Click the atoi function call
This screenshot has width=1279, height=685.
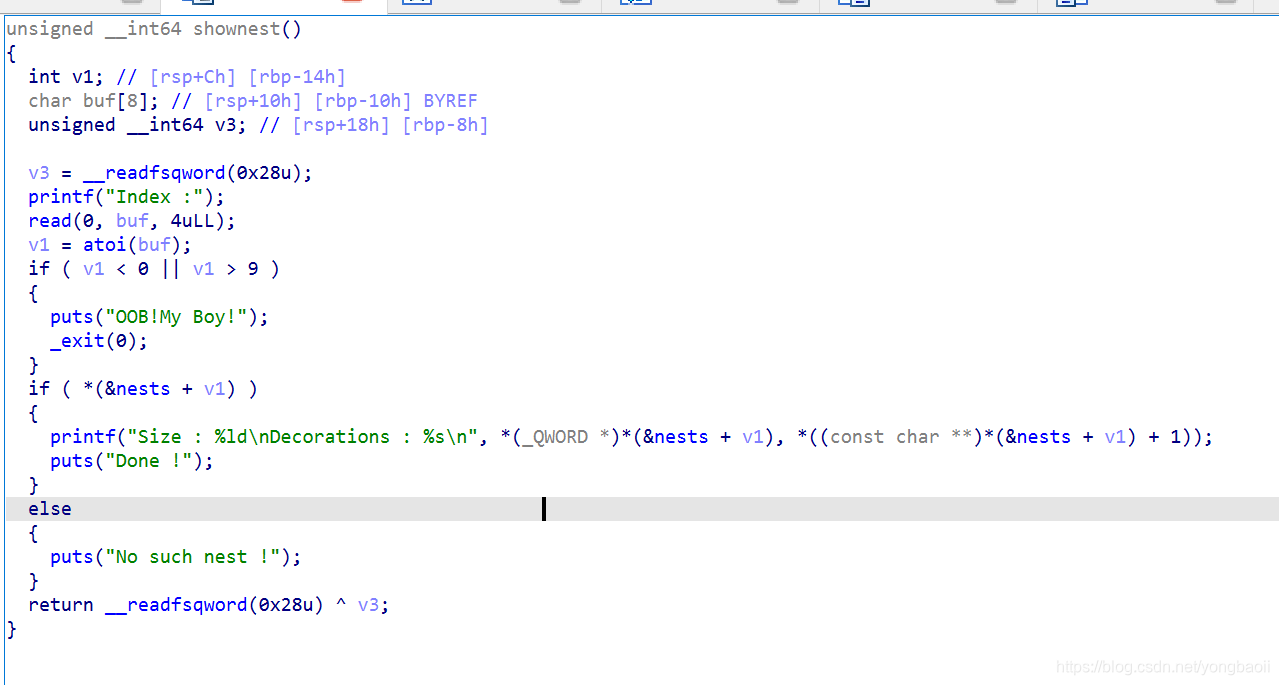click(x=105, y=245)
